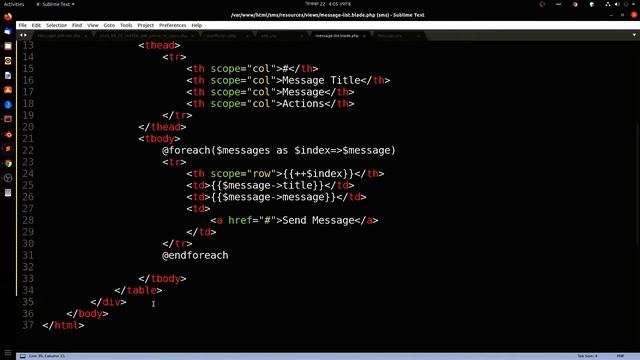Open Sublime Text icon in the dock
The image size is (640, 360).
point(8,149)
